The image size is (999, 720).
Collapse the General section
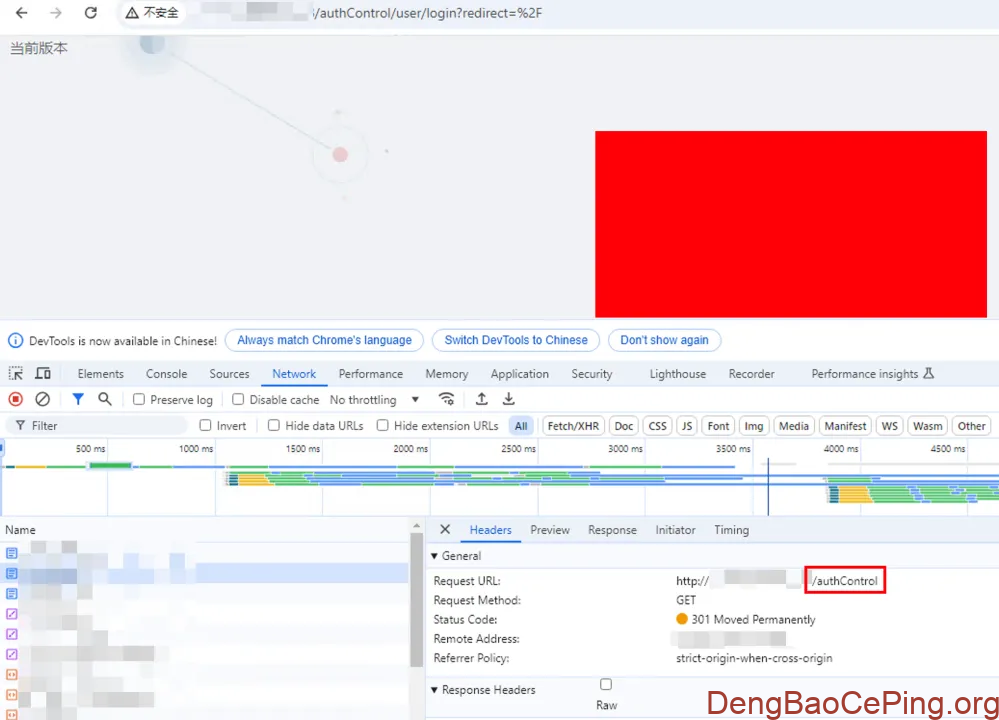tap(435, 556)
